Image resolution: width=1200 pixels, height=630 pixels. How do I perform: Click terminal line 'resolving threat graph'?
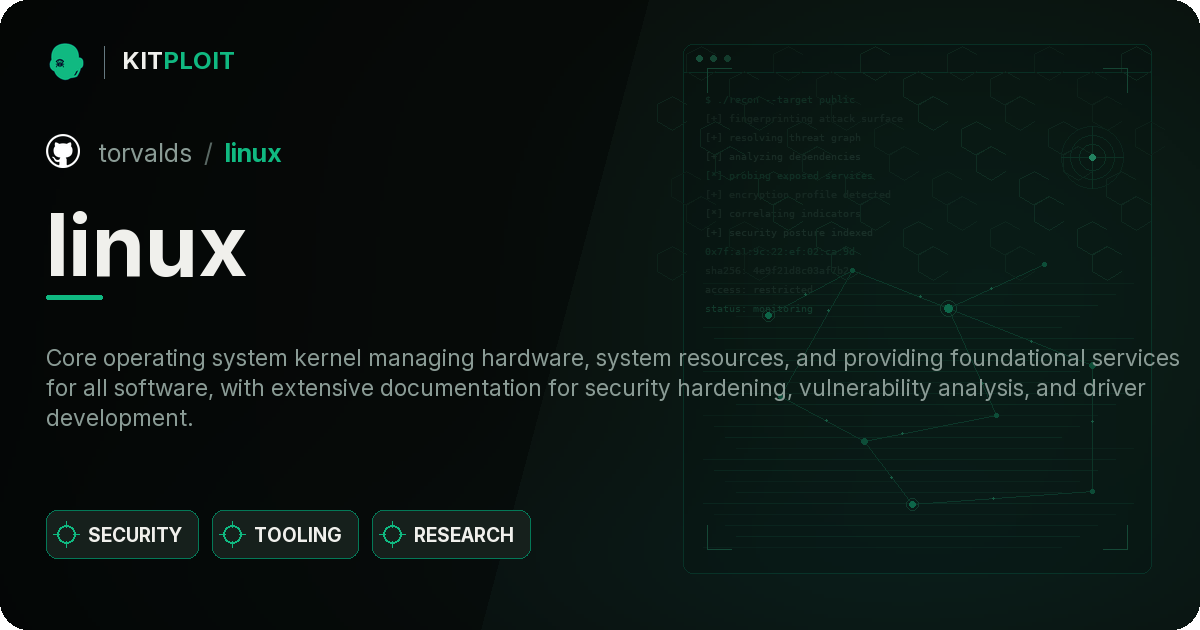tap(782, 138)
